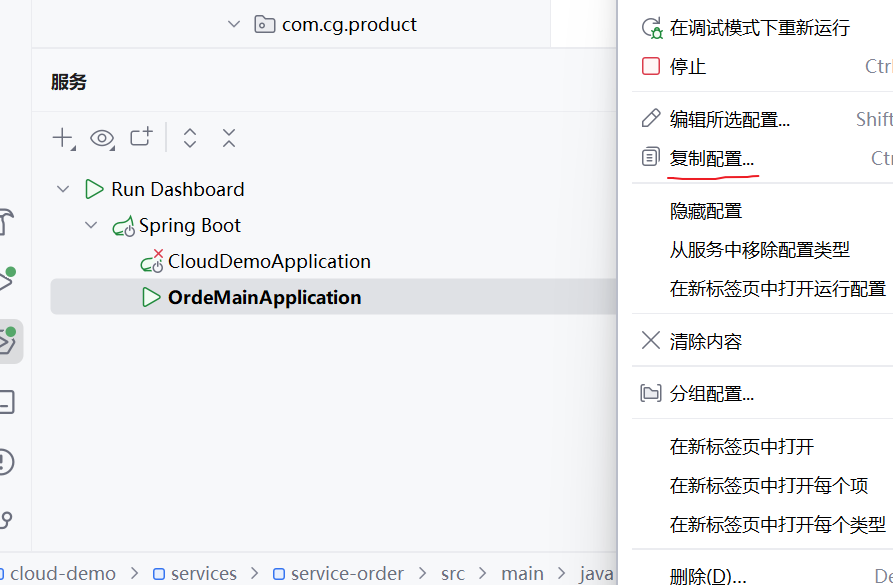Select 在新标签页中打开运行配置
Viewport: 893px width, 585px height.
pos(778,289)
